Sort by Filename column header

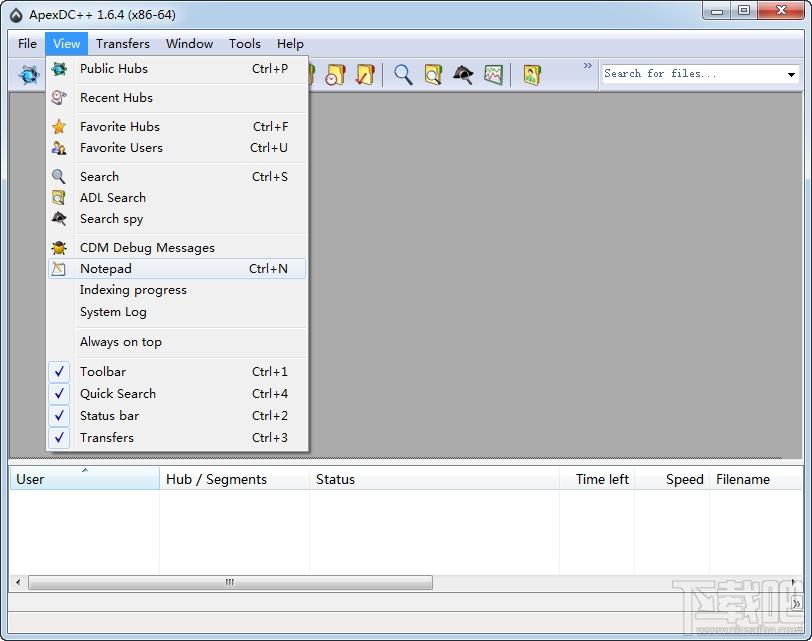coord(756,478)
